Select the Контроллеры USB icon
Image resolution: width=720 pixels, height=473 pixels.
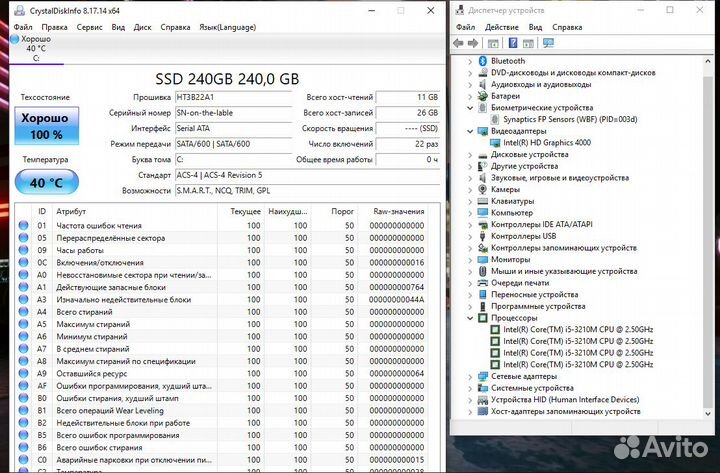(482, 236)
